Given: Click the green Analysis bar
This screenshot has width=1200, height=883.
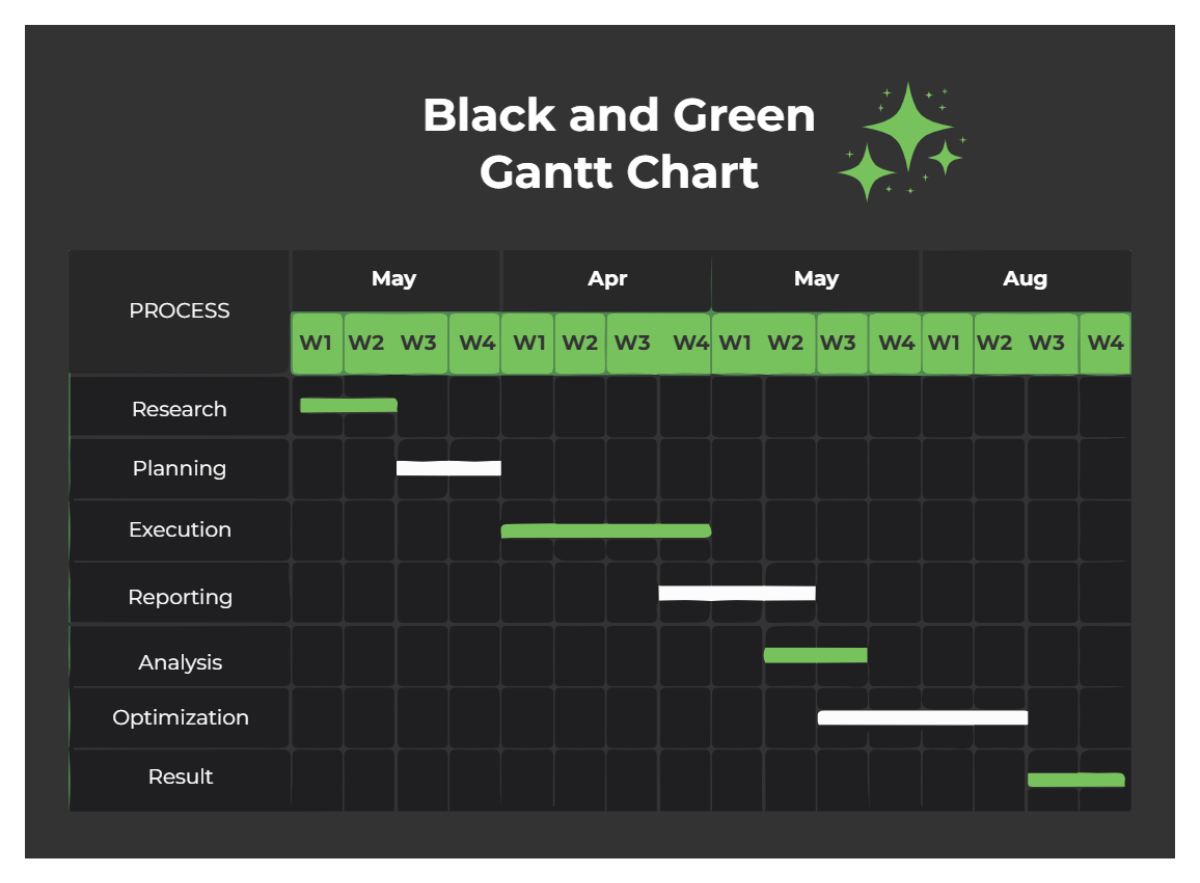Looking at the screenshot, I should pyautogui.click(x=814, y=653).
